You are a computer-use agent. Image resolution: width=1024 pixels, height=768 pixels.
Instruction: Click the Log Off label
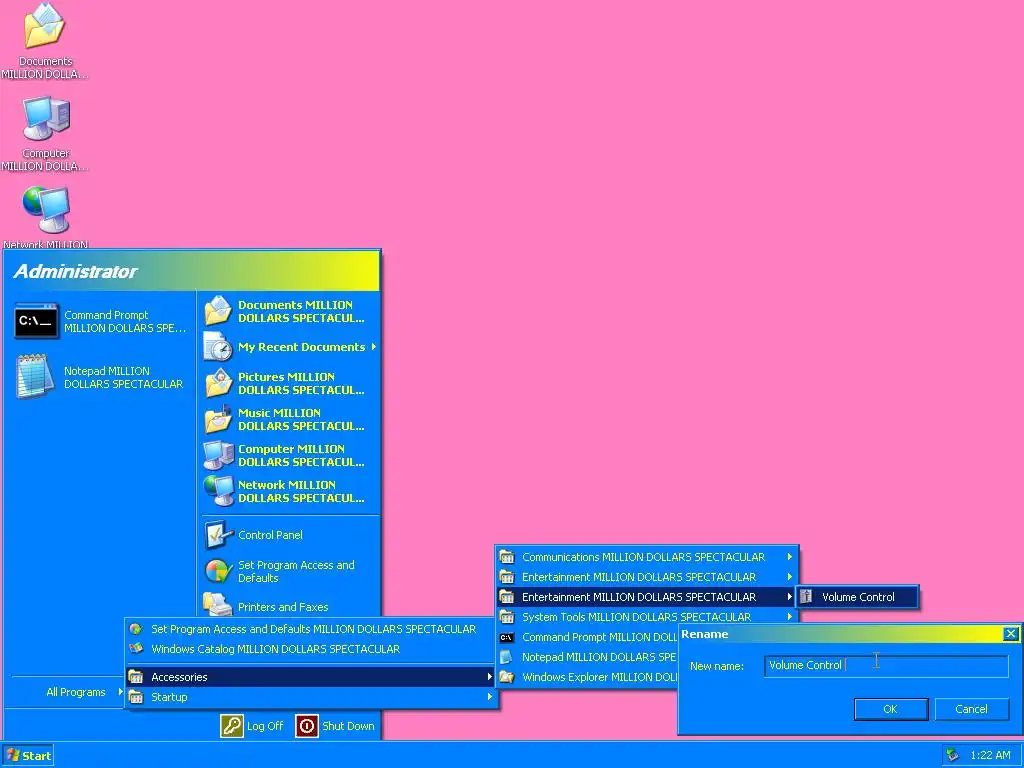point(265,726)
